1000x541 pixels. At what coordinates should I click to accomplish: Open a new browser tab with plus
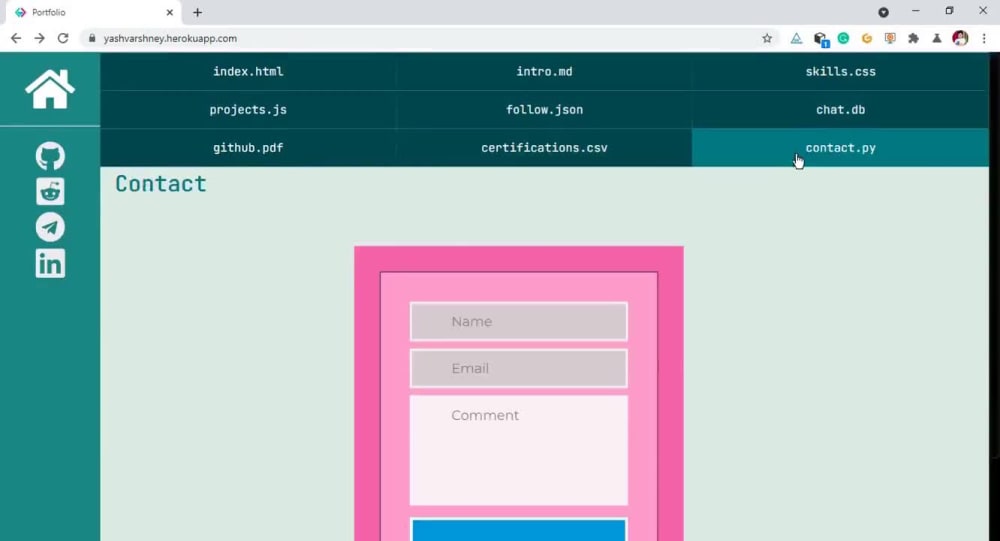tap(198, 12)
